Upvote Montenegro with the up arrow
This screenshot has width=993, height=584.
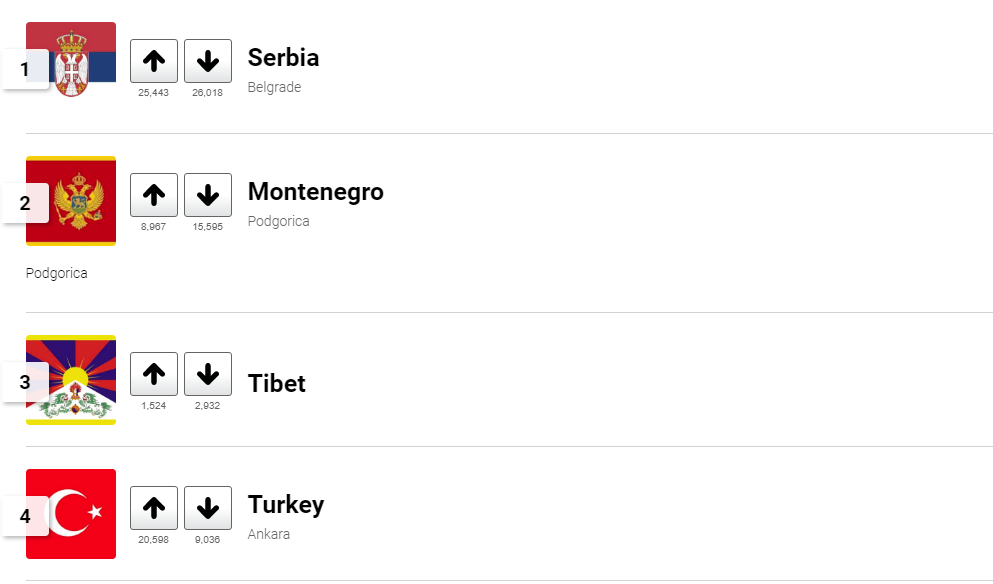[x=154, y=195]
